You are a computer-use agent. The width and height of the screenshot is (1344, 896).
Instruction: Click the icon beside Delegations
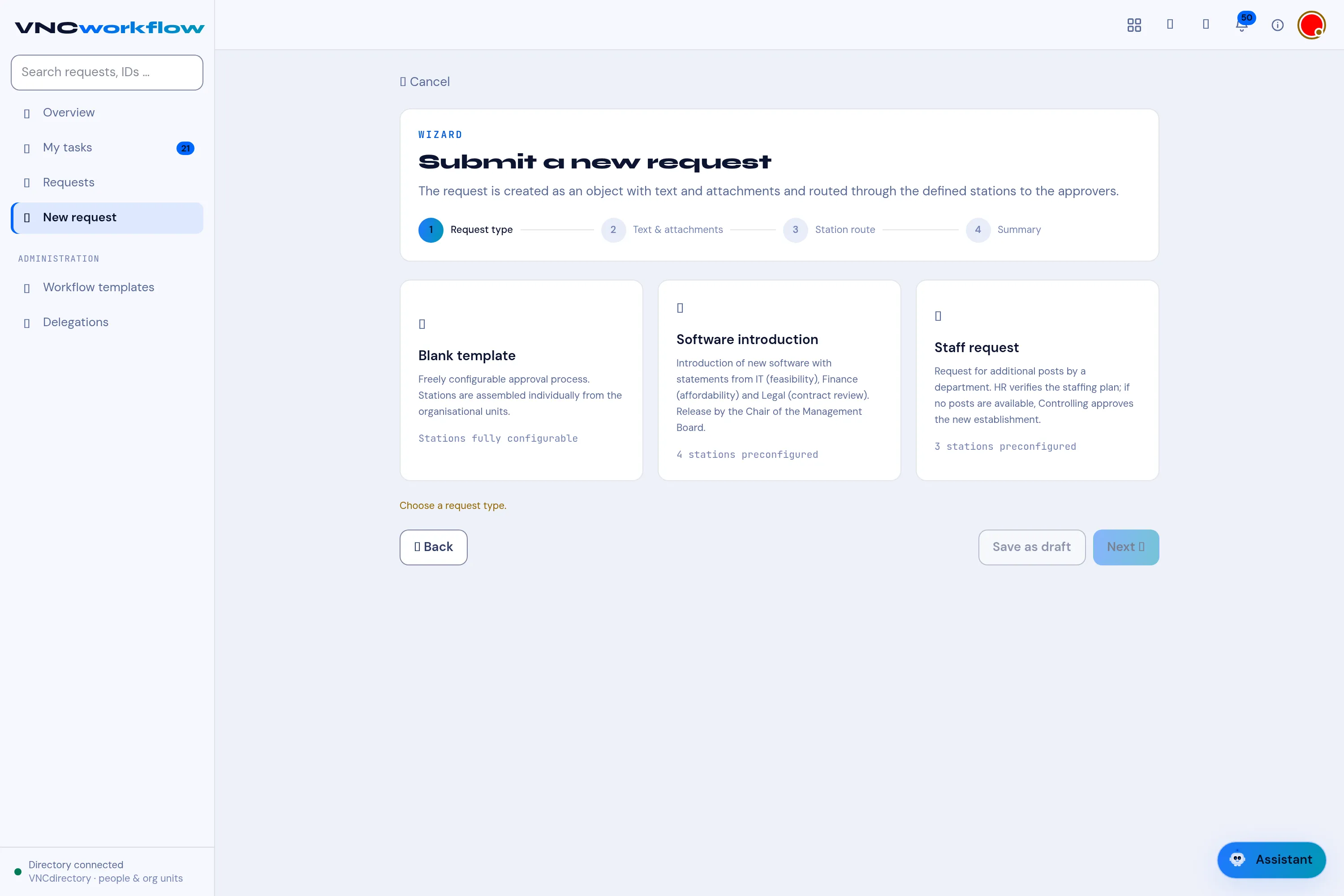click(x=27, y=323)
